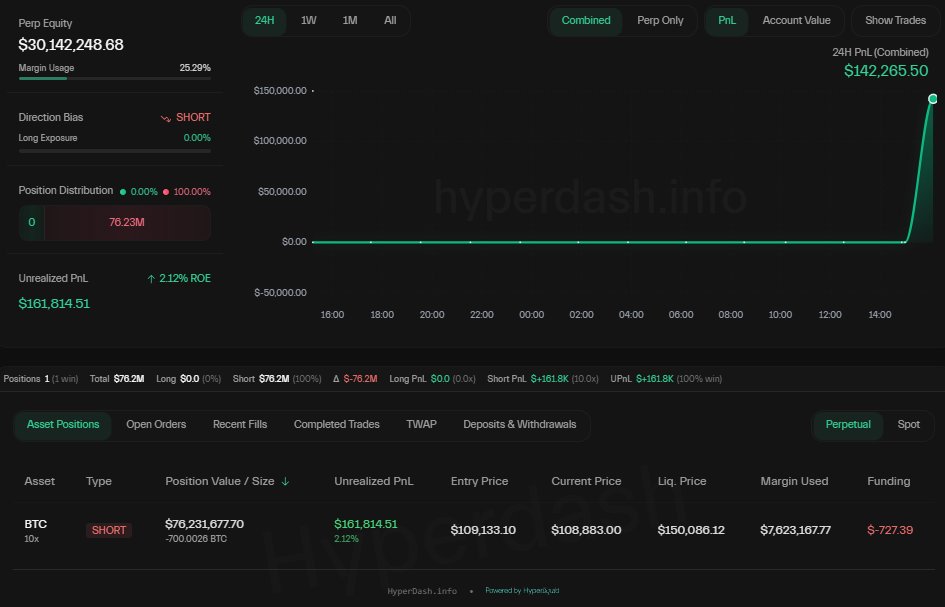Sort by Position Value / Size arrow
The width and height of the screenshot is (945, 607).
pyautogui.click(x=286, y=481)
